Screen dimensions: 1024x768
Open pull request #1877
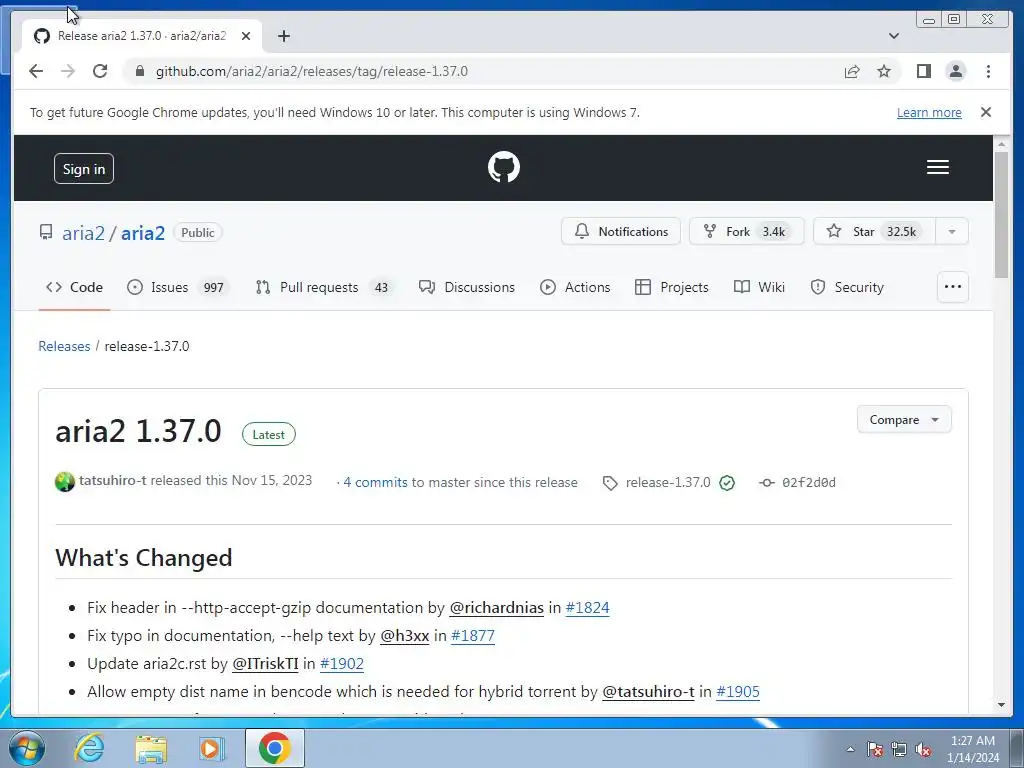click(473, 635)
